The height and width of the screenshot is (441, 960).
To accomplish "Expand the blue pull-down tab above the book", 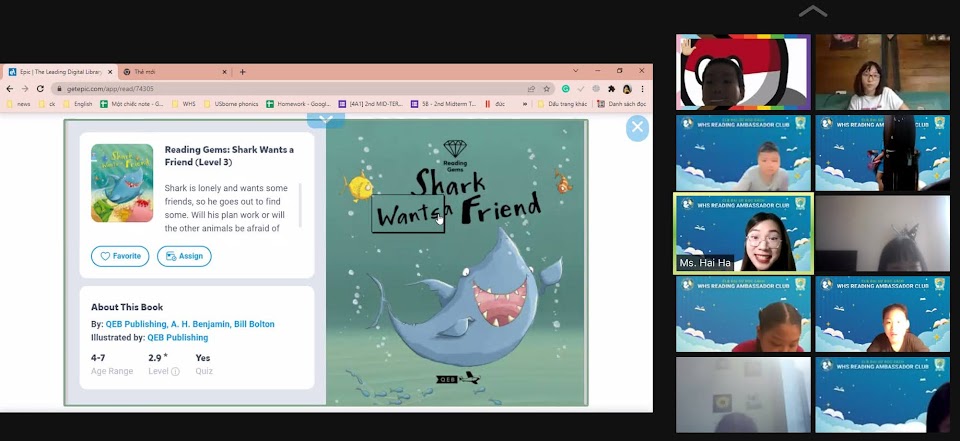I will pos(326,120).
